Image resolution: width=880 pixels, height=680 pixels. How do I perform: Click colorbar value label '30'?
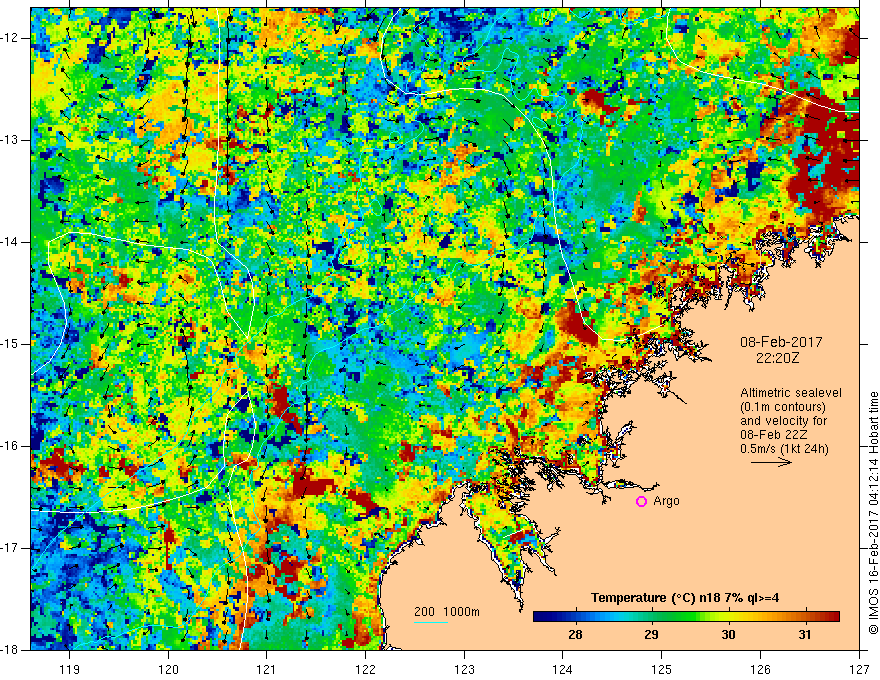[x=728, y=635]
